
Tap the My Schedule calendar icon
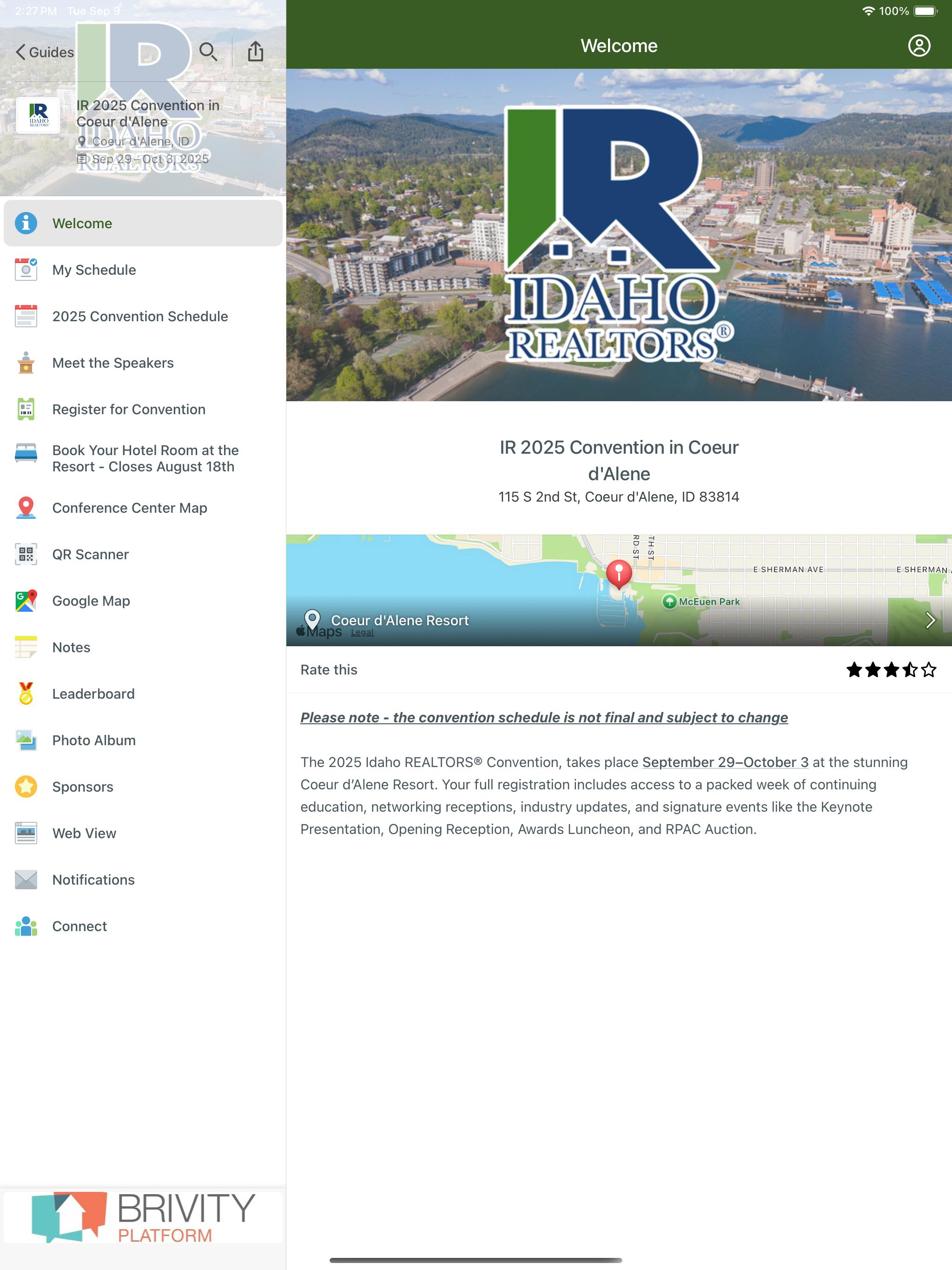pyautogui.click(x=26, y=269)
